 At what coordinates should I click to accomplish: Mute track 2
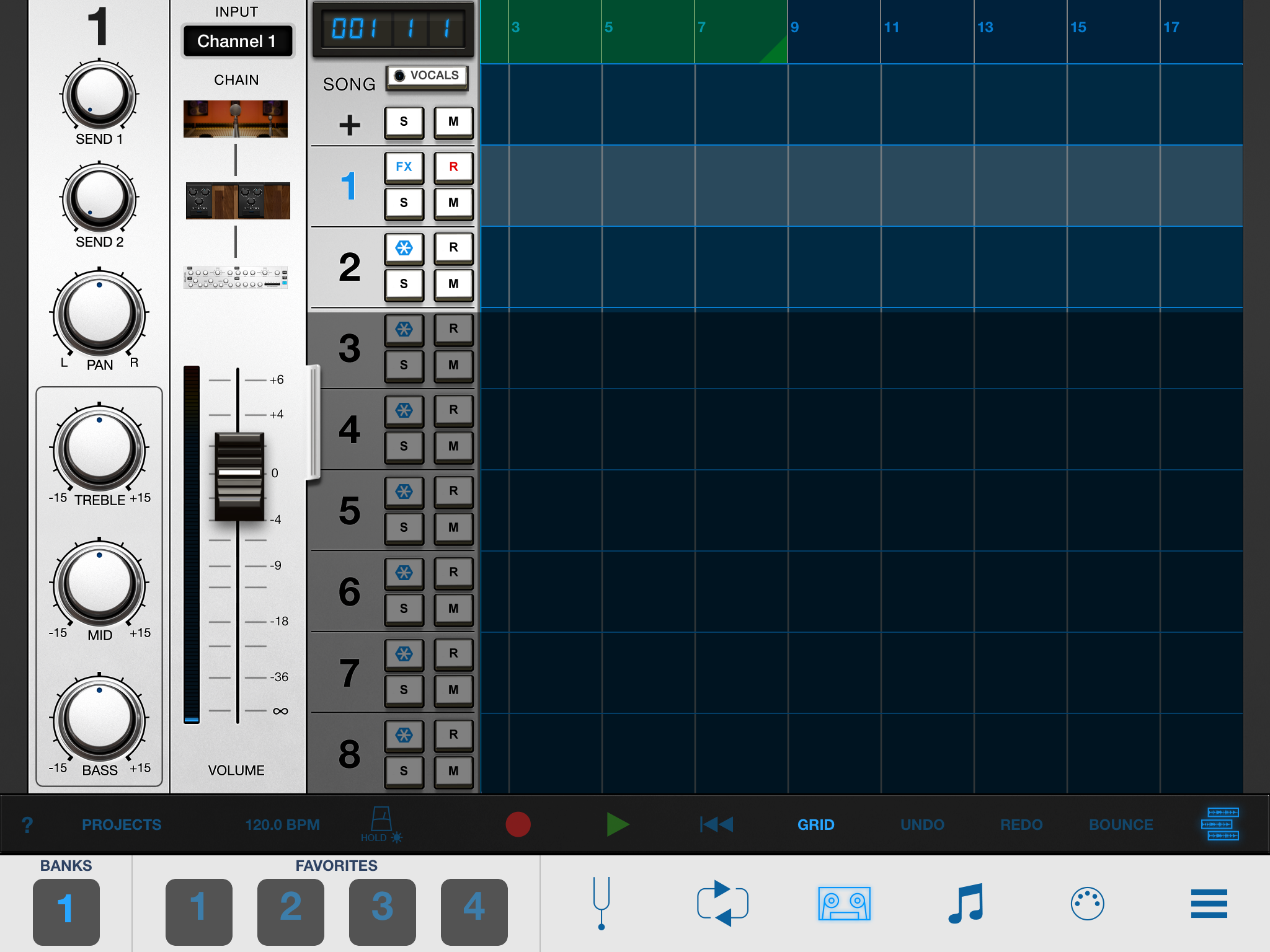pos(453,284)
